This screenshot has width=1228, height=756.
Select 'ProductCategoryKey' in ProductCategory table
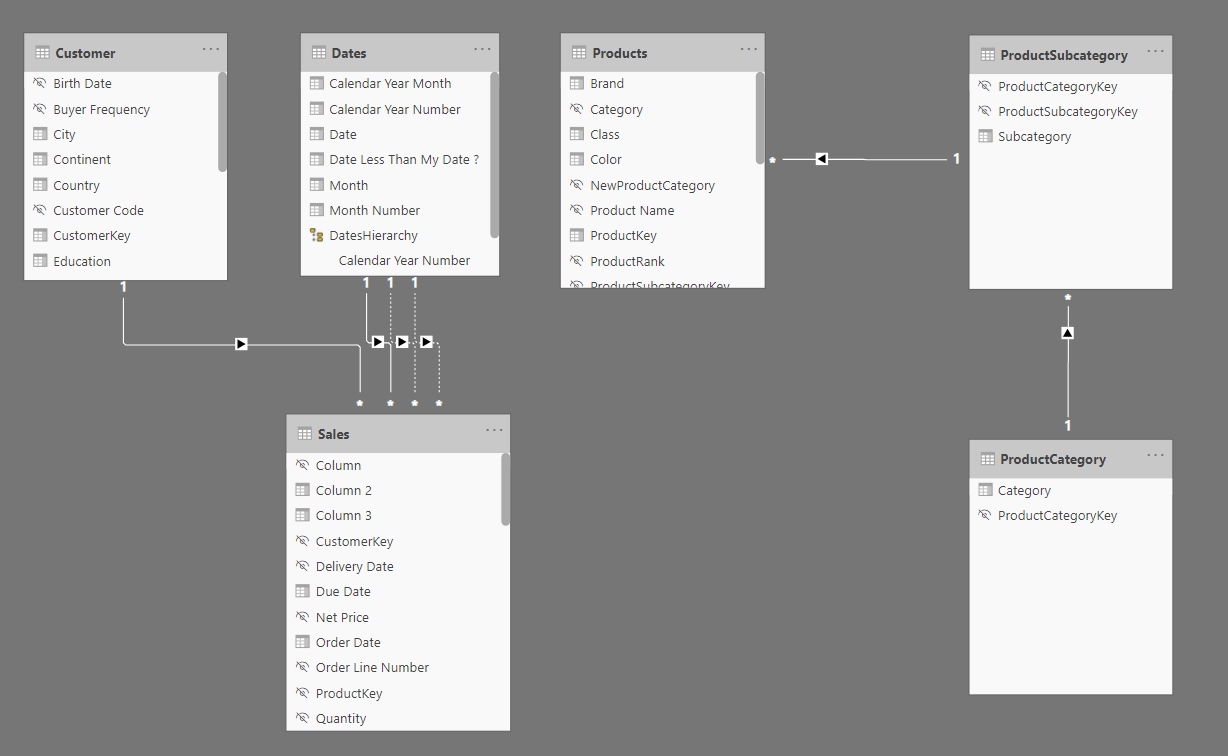(x=1058, y=515)
